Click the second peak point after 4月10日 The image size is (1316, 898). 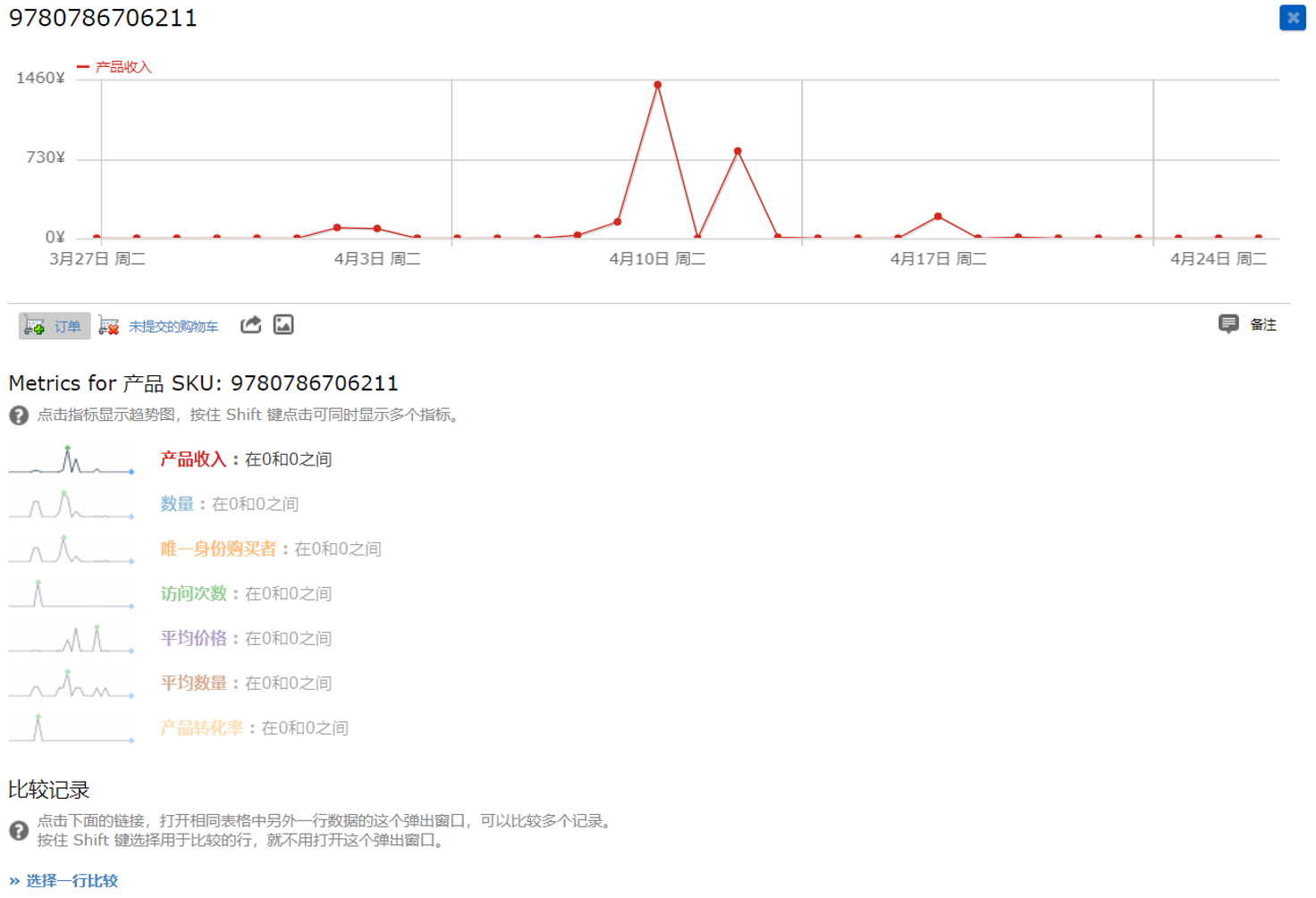pos(738,152)
